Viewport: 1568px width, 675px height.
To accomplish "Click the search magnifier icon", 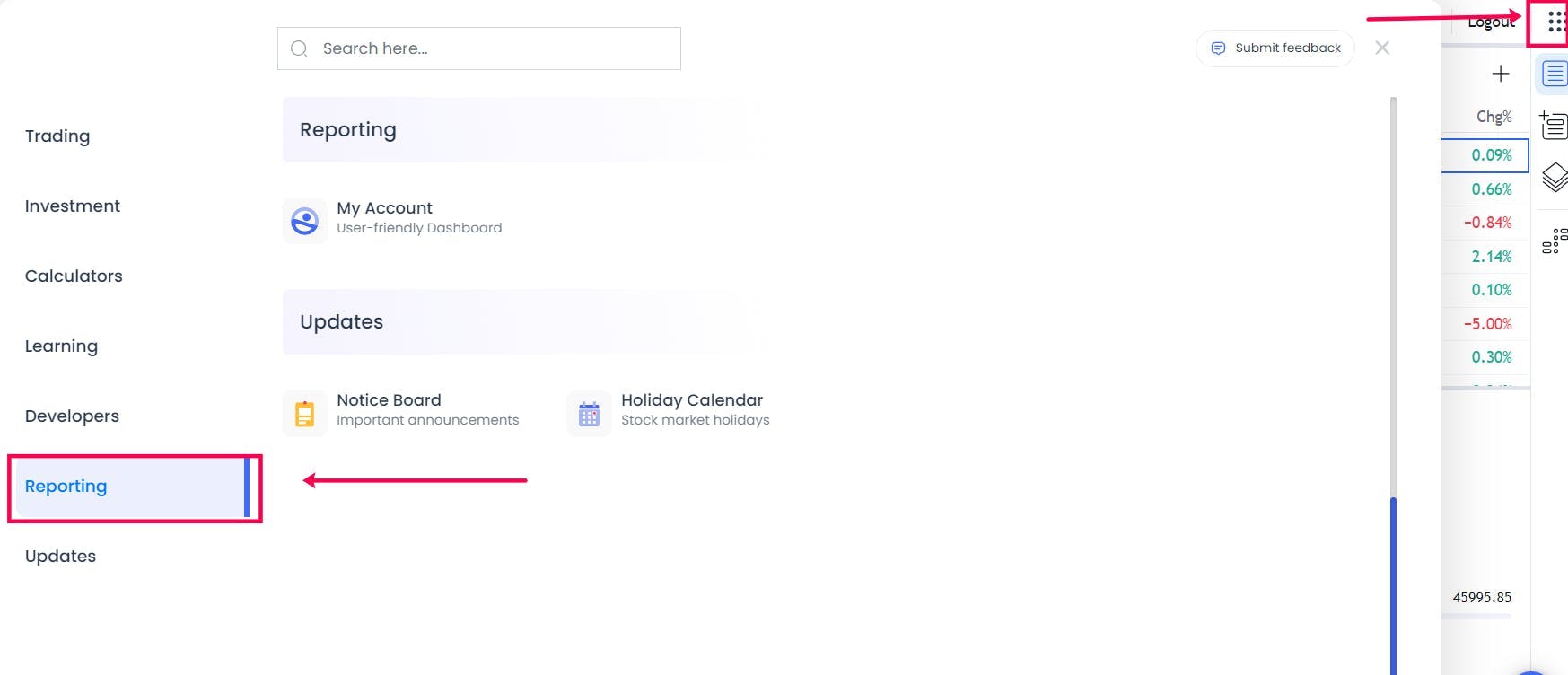I will tap(300, 48).
